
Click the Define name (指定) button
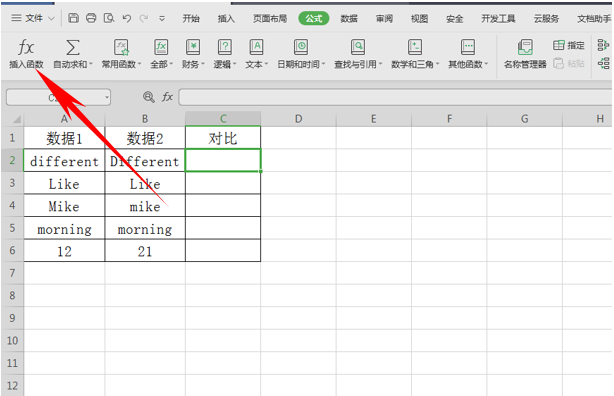[569, 45]
